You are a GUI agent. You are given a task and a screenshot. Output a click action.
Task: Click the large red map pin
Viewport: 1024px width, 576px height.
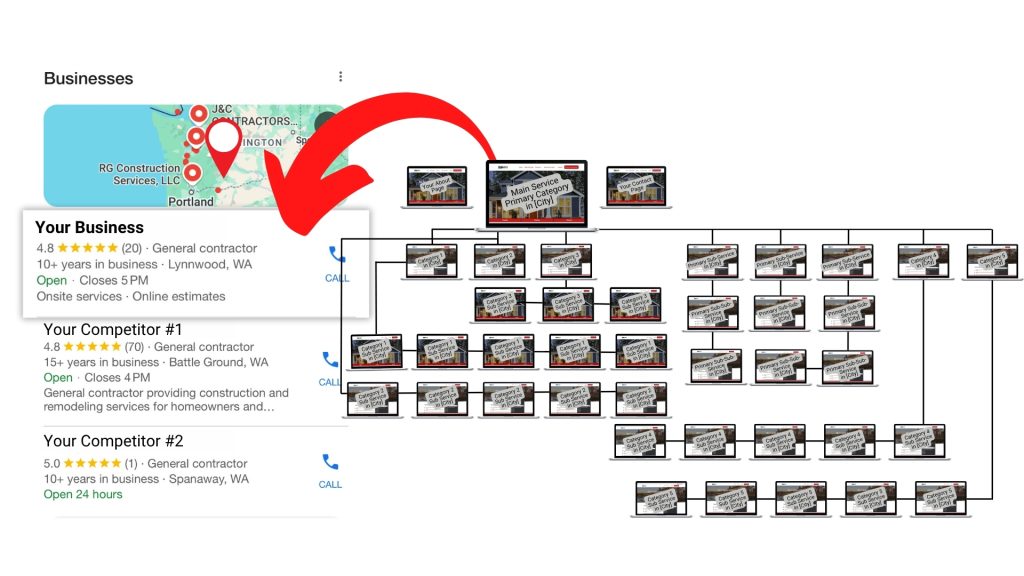click(x=223, y=146)
